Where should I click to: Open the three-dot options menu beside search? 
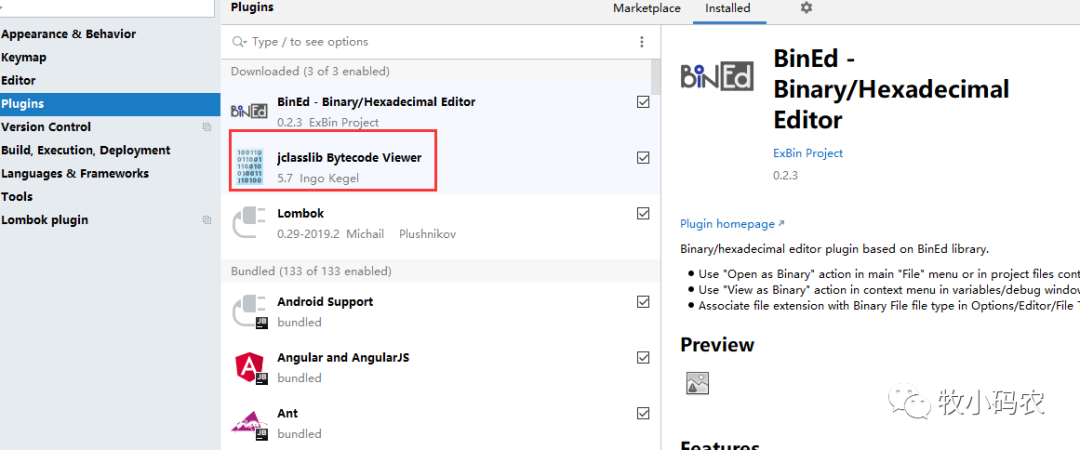pos(642,42)
